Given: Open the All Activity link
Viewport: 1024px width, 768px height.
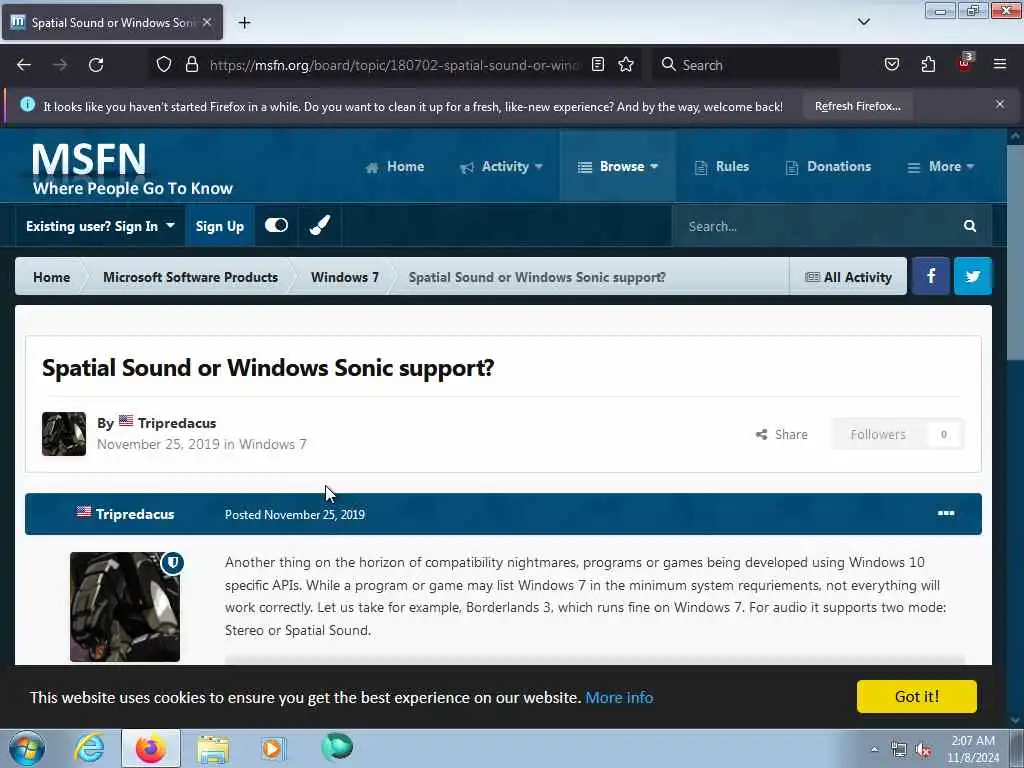Looking at the screenshot, I should 848,277.
